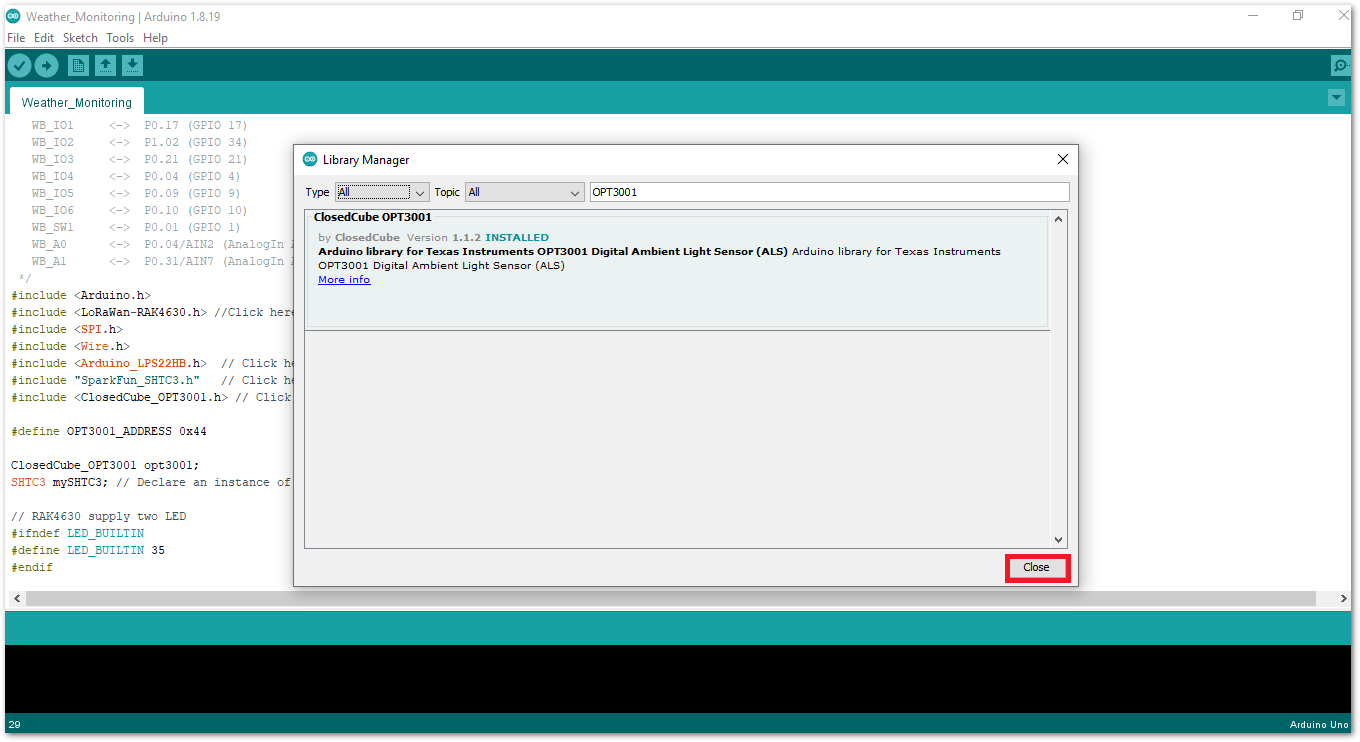1360x742 pixels.
Task: Close the Library Manager with X icon
Action: [1063, 159]
